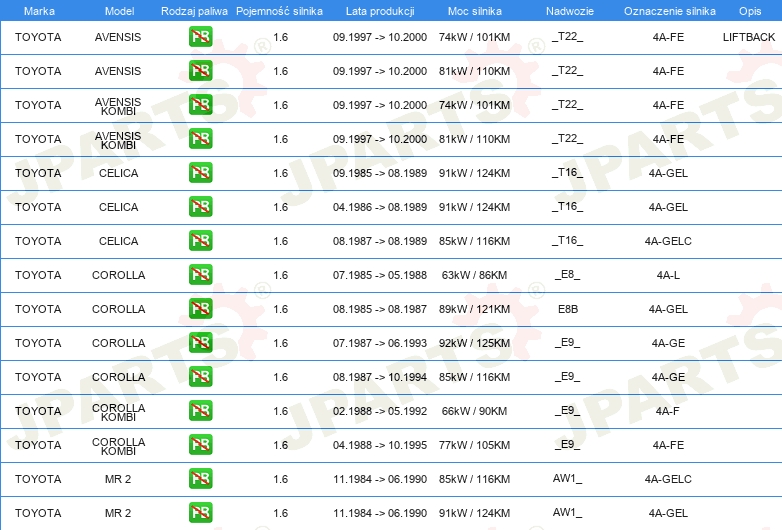782x530 pixels.
Task: Select the AW1_ body code in the 91kW MR 2 row
Action: tap(568, 513)
